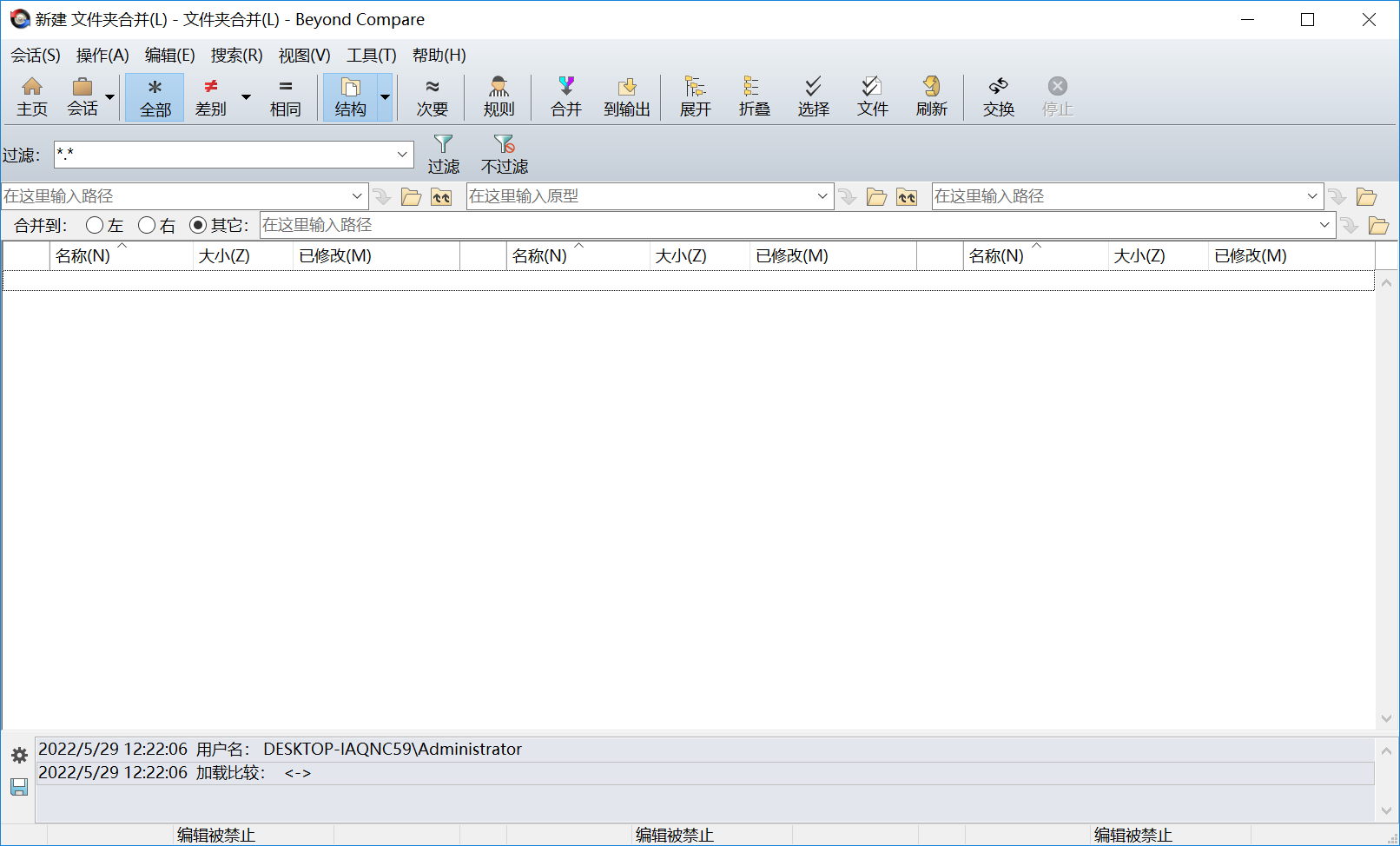Go to 主页 home view

point(32,96)
